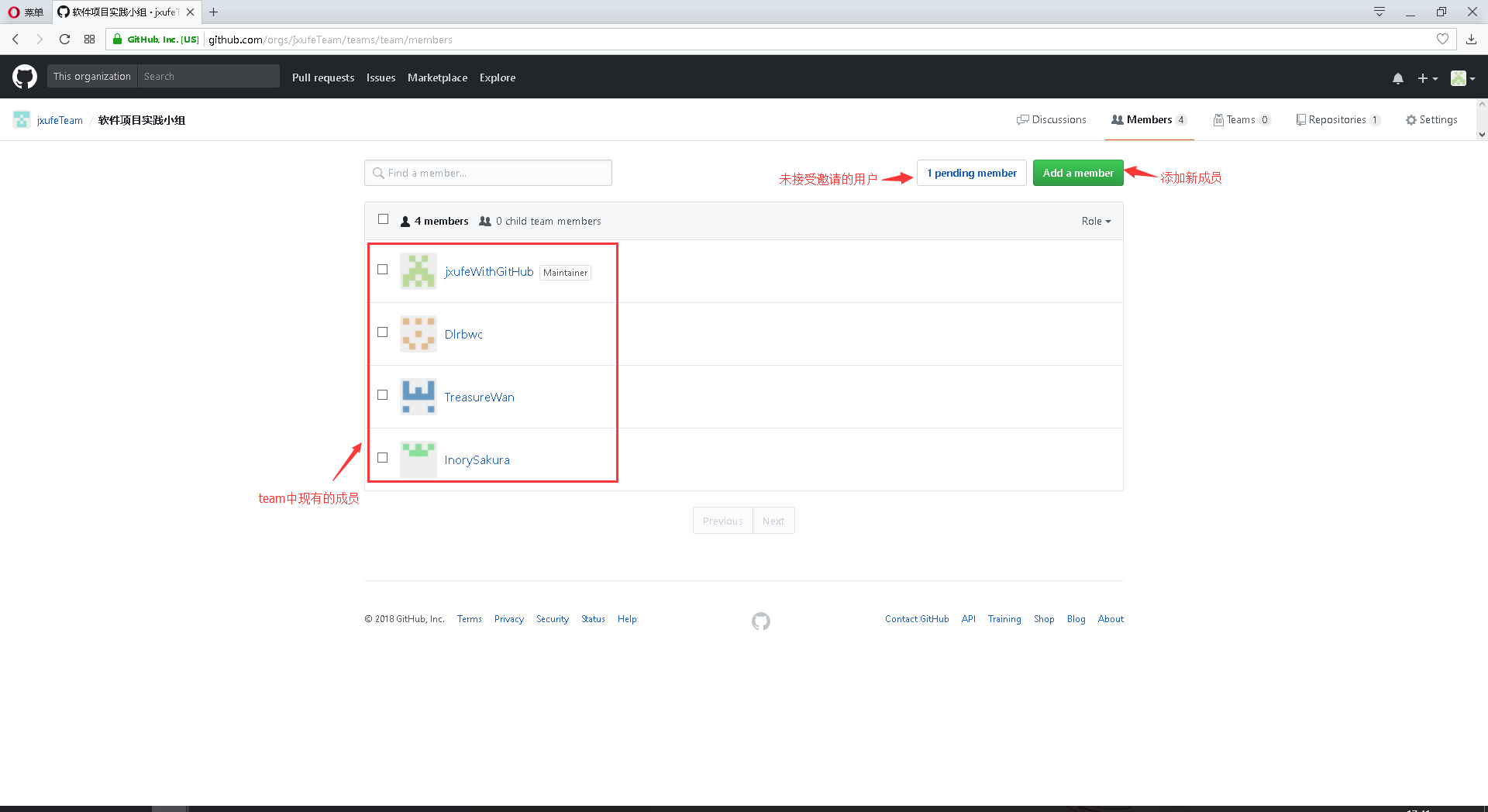Click This organization search scope label
This screenshot has width=1488, height=812.
pyautogui.click(x=92, y=76)
